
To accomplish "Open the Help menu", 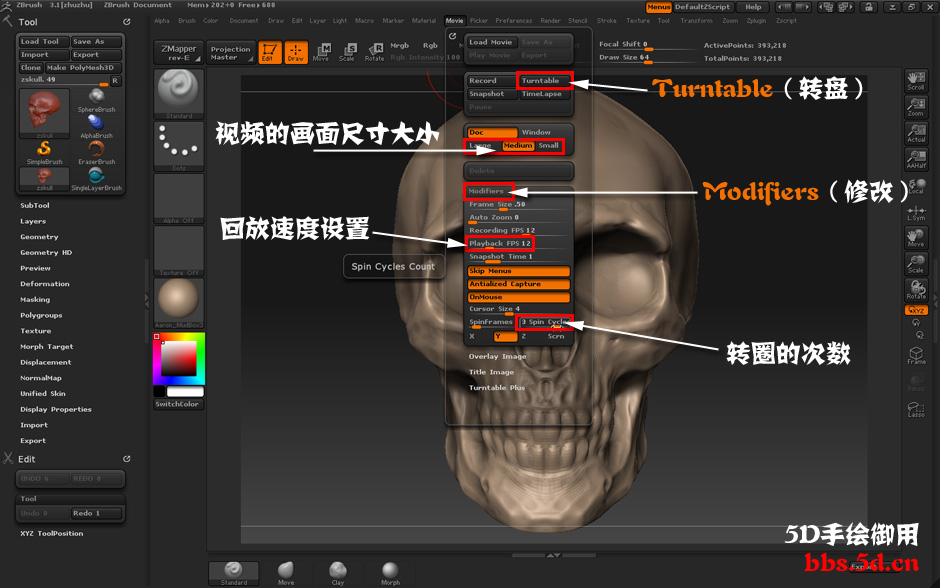I will click(x=753, y=7).
